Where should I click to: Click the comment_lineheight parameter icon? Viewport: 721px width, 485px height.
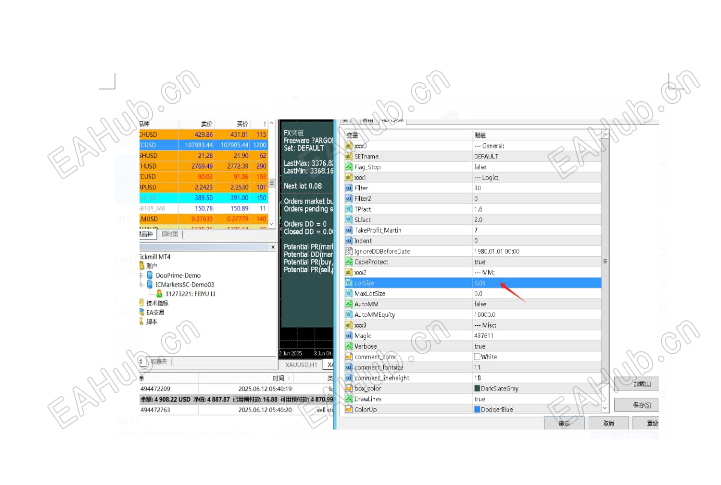(349, 378)
